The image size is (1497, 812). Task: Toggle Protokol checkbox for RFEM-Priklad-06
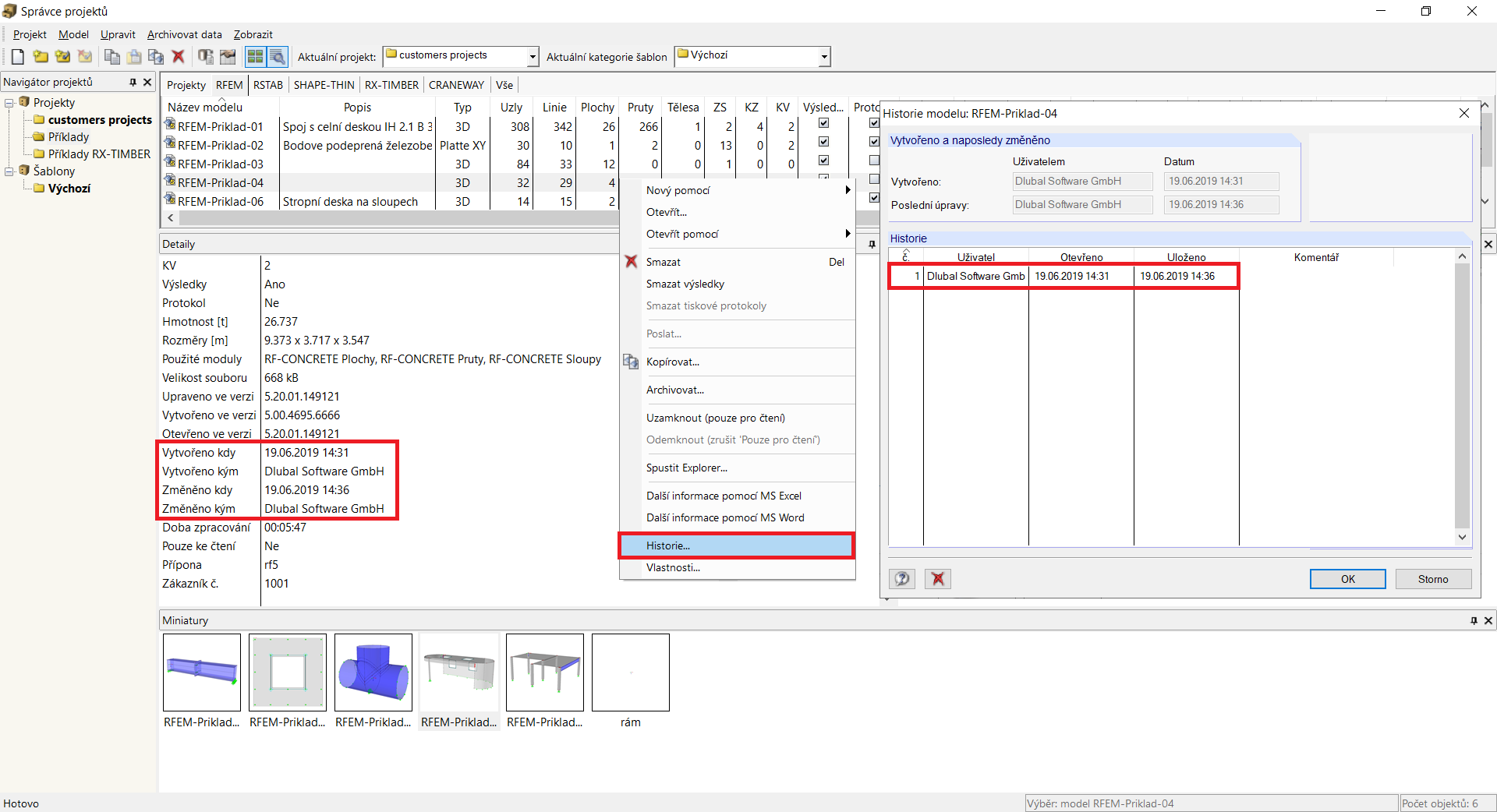point(874,198)
